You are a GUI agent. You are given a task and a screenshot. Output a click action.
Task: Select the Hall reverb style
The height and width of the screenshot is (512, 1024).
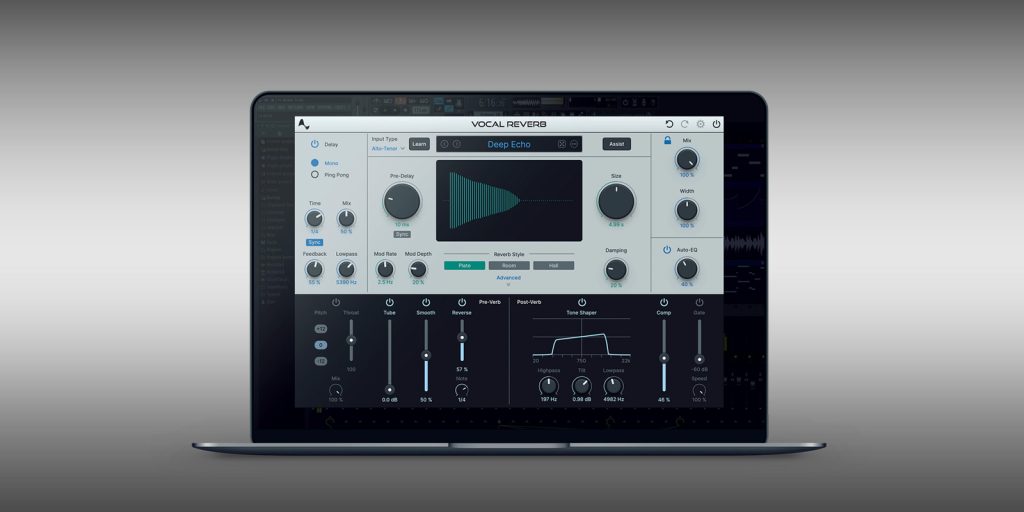click(x=553, y=266)
